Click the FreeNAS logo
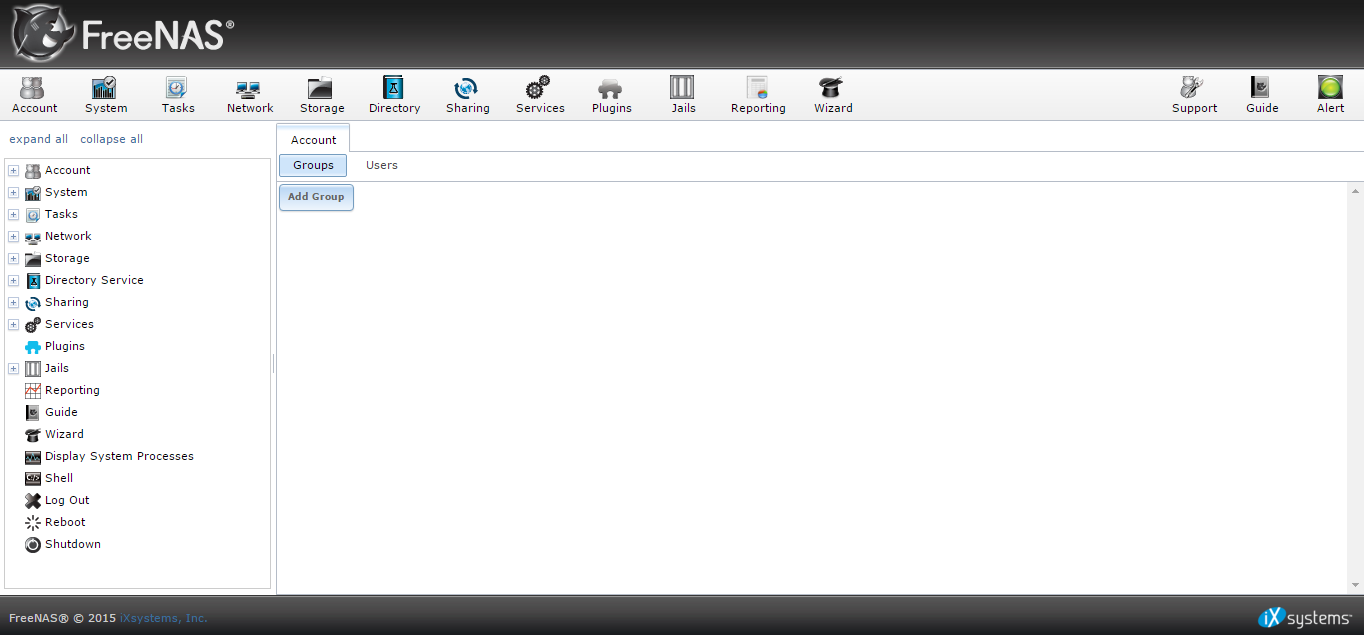 point(123,34)
